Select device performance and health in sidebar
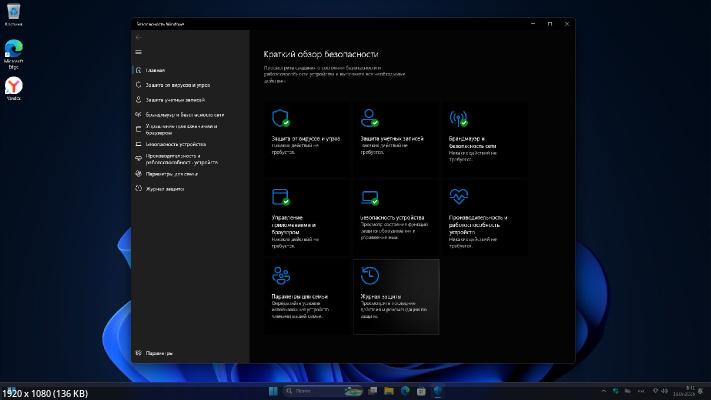 (x=190, y=159)
